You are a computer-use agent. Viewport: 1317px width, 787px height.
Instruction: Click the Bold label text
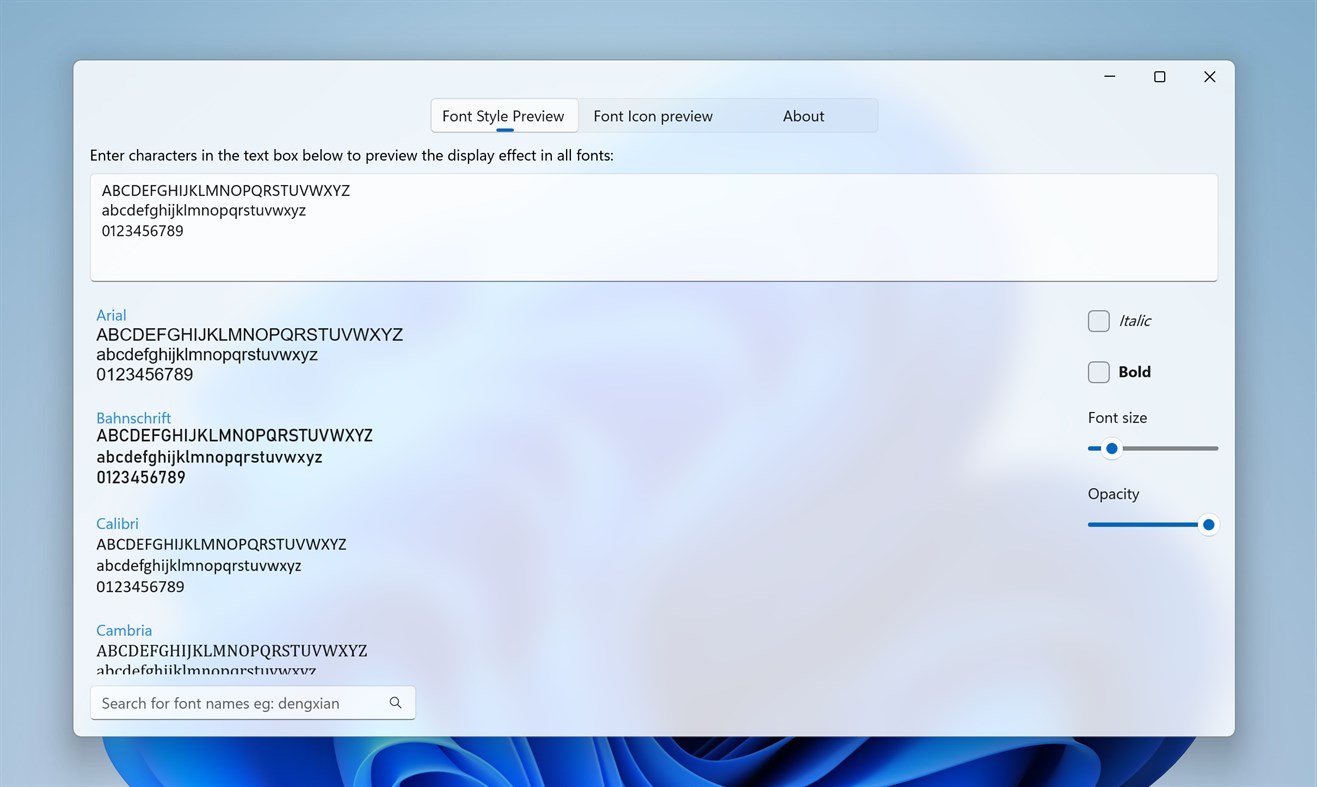click(1135, 372)
